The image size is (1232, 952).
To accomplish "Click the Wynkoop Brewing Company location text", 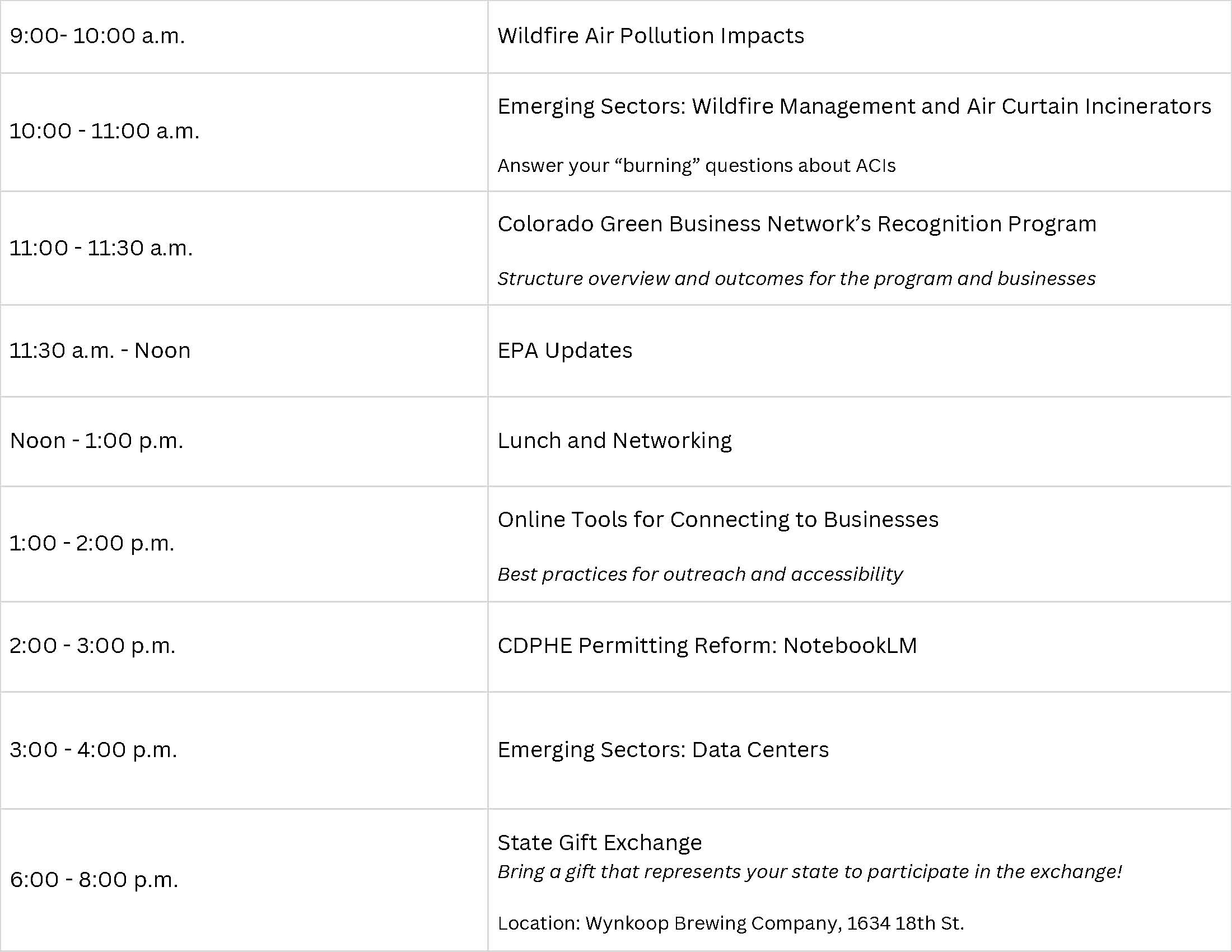I will [730, 923].
